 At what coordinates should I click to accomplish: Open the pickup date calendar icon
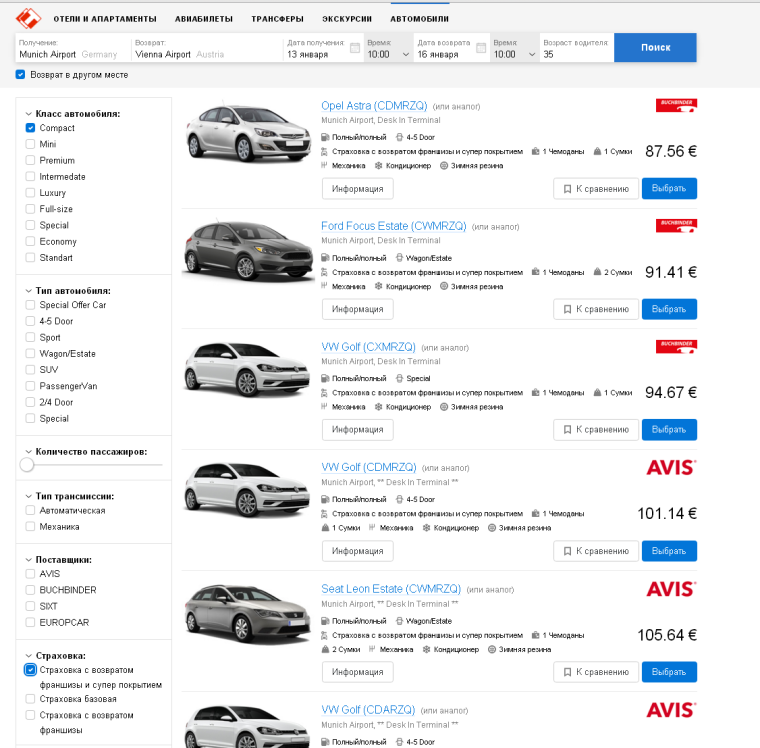pyautogui.click(x=354, y=48)
